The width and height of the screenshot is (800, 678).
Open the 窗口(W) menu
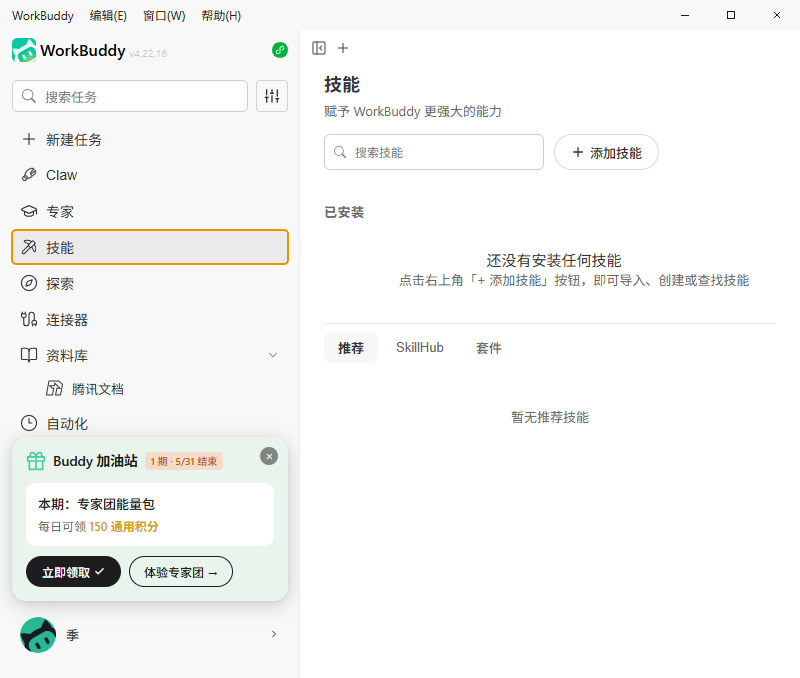164,16
